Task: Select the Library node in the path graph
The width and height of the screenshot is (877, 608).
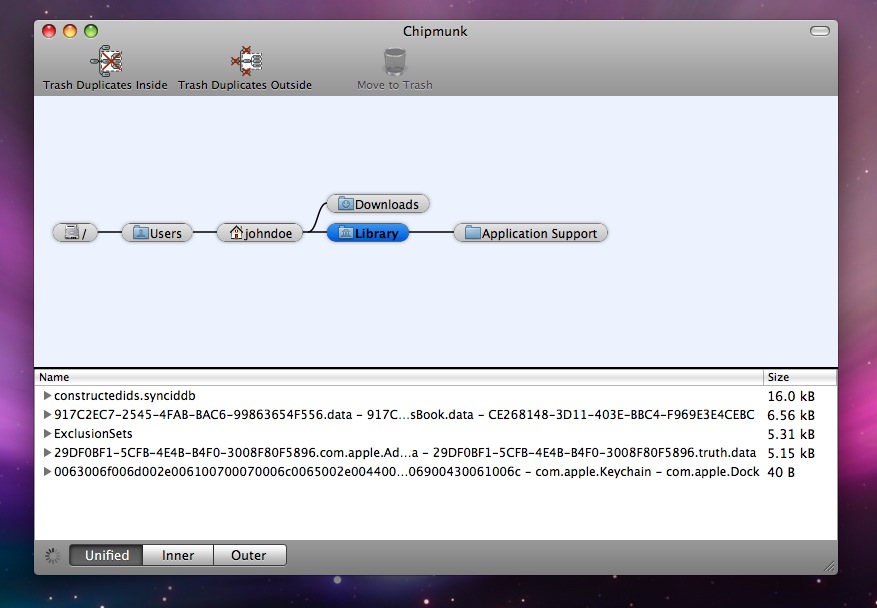Action: pyautogui.click(x=367, y=232)
